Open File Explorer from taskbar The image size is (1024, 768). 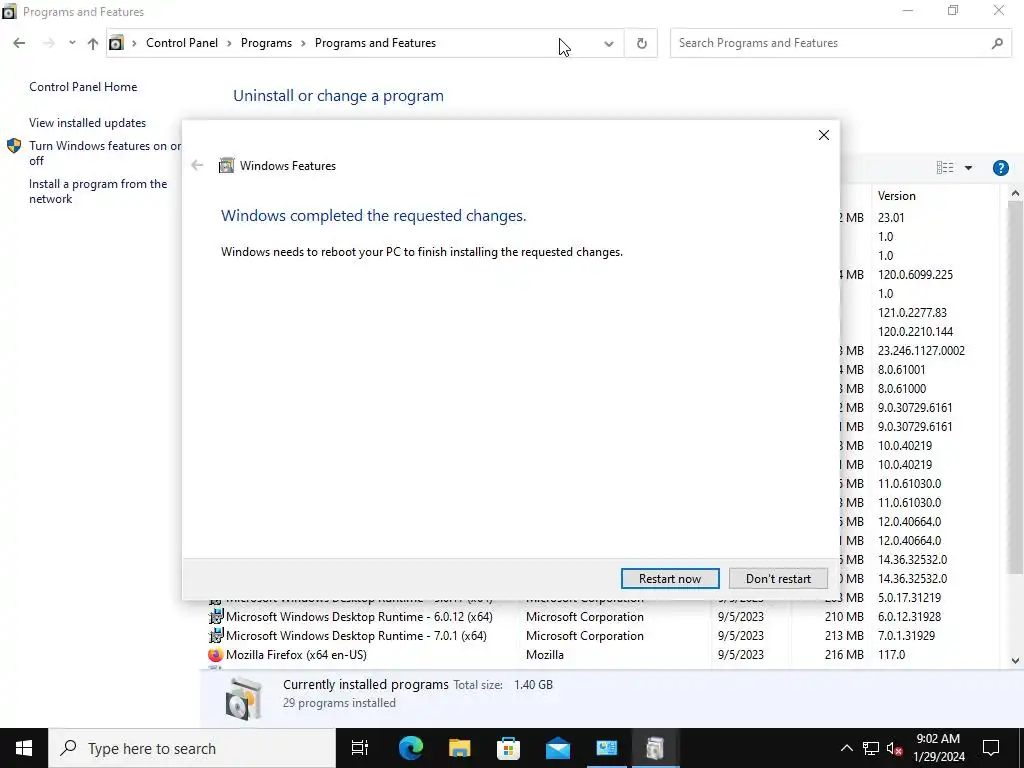point(459,748)
